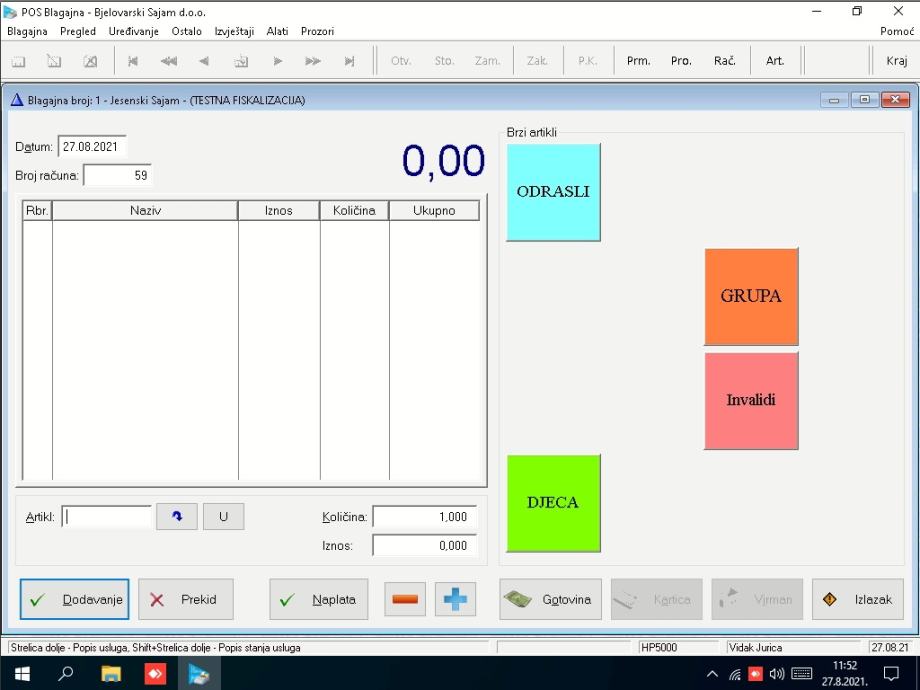Click the Pro. toolbar button
Image resolution: width=920 pixels, height=690 pixels.
point(681,60)
